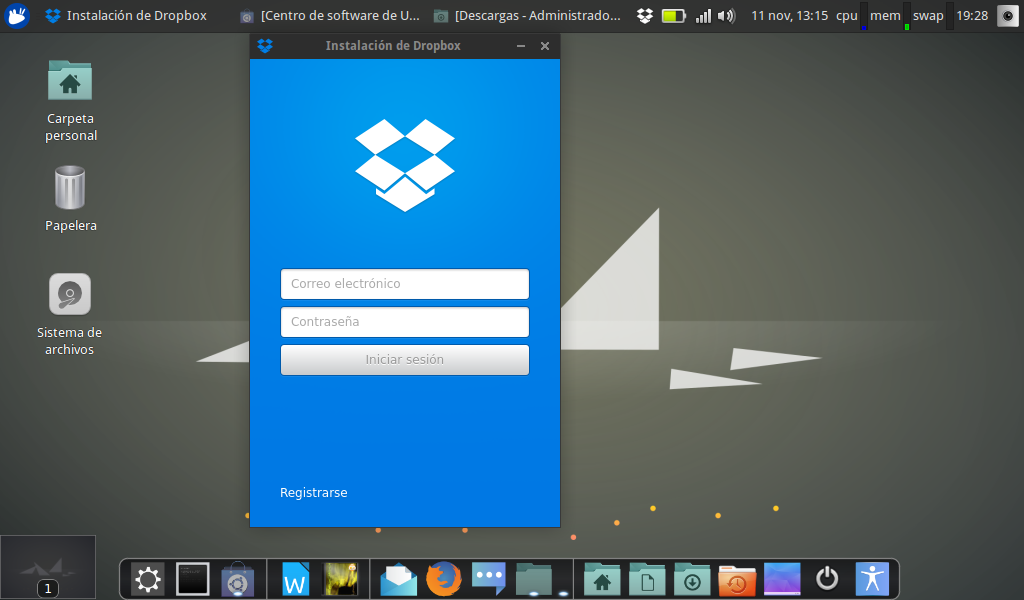
Task: Click the Correo electrónico input field
Action: coord(404,284)
